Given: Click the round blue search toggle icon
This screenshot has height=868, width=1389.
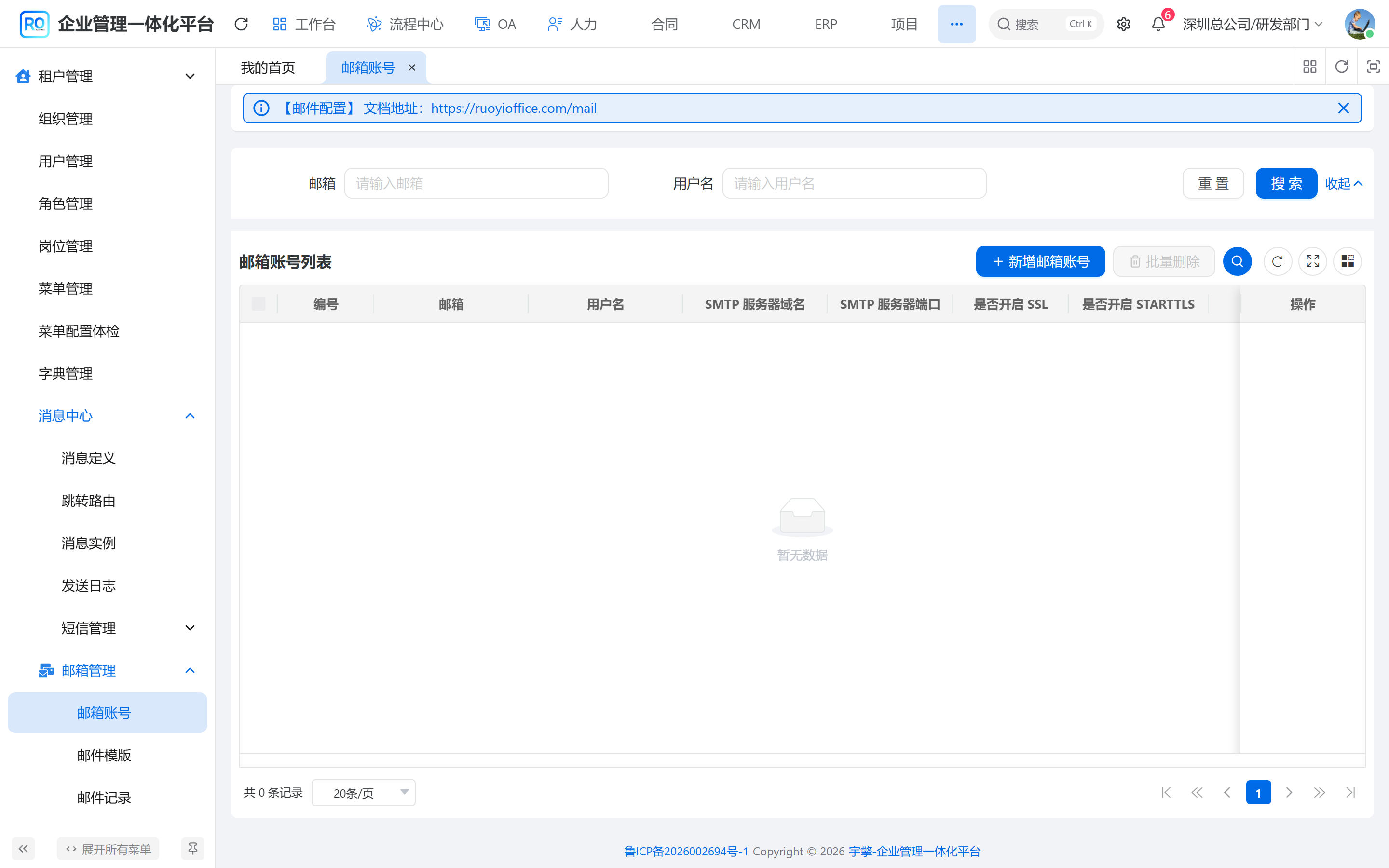Looking at the screenshot, I should pos(1238,261).
